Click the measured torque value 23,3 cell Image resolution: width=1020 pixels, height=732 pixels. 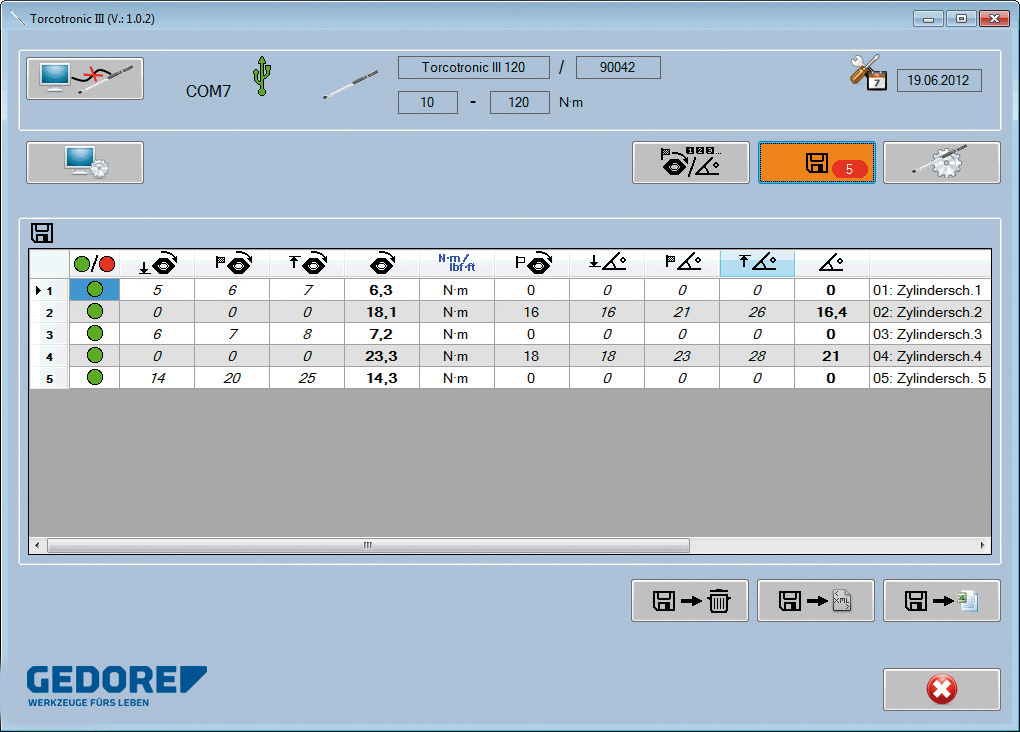pos(381,356)
